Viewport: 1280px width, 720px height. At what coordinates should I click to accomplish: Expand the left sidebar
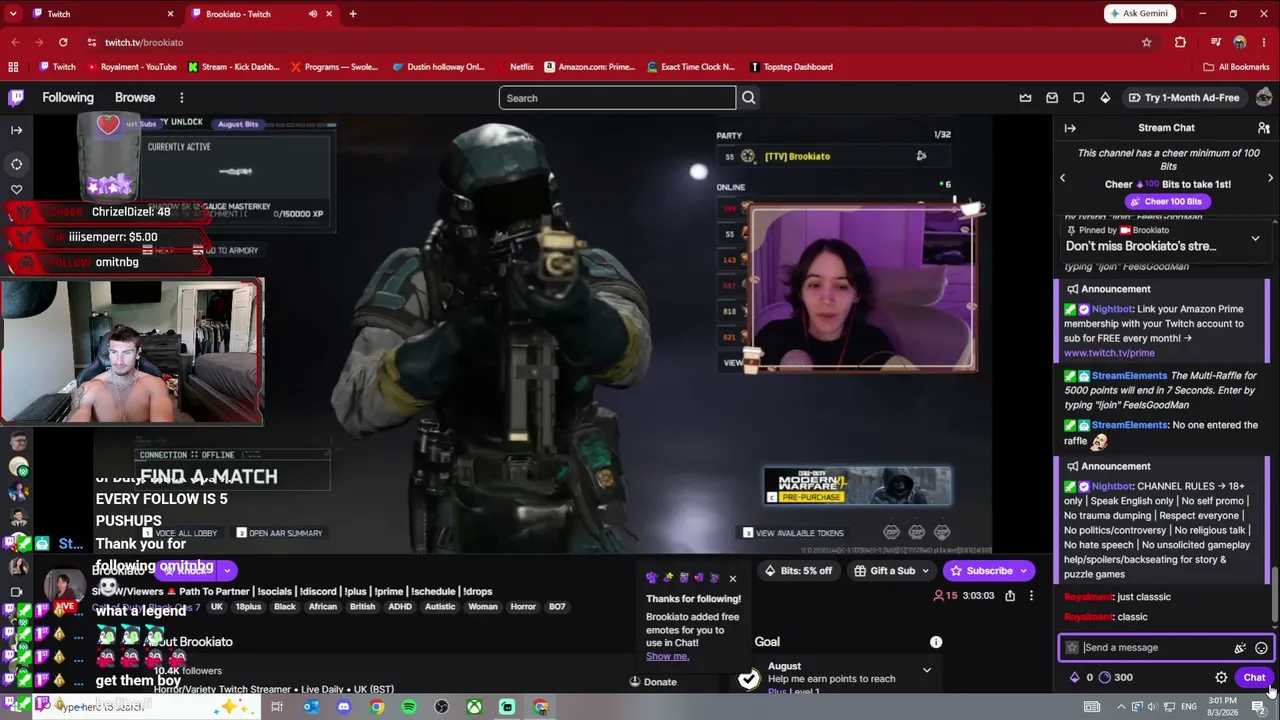(x=16, y=130)
